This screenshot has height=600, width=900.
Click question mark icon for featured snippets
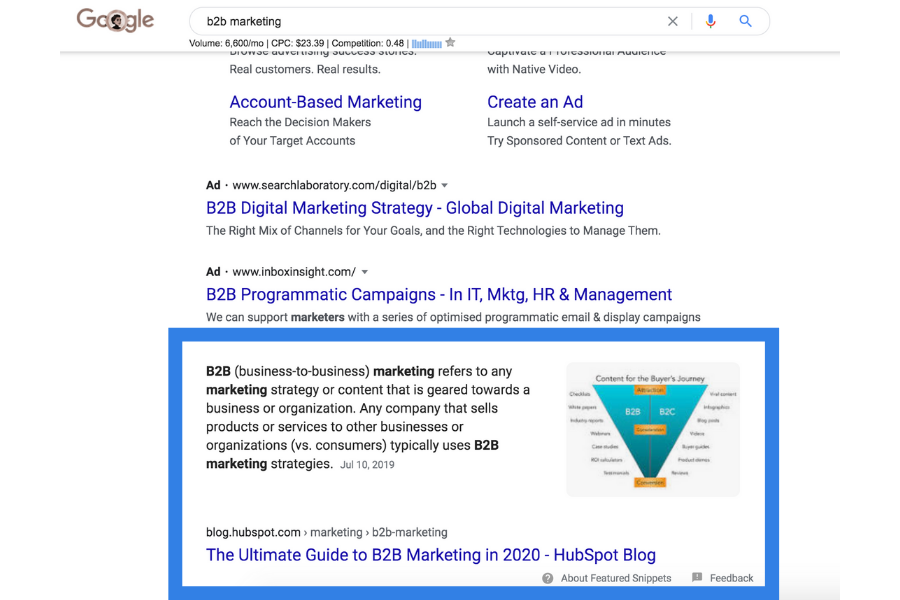(x=548, y=578)
